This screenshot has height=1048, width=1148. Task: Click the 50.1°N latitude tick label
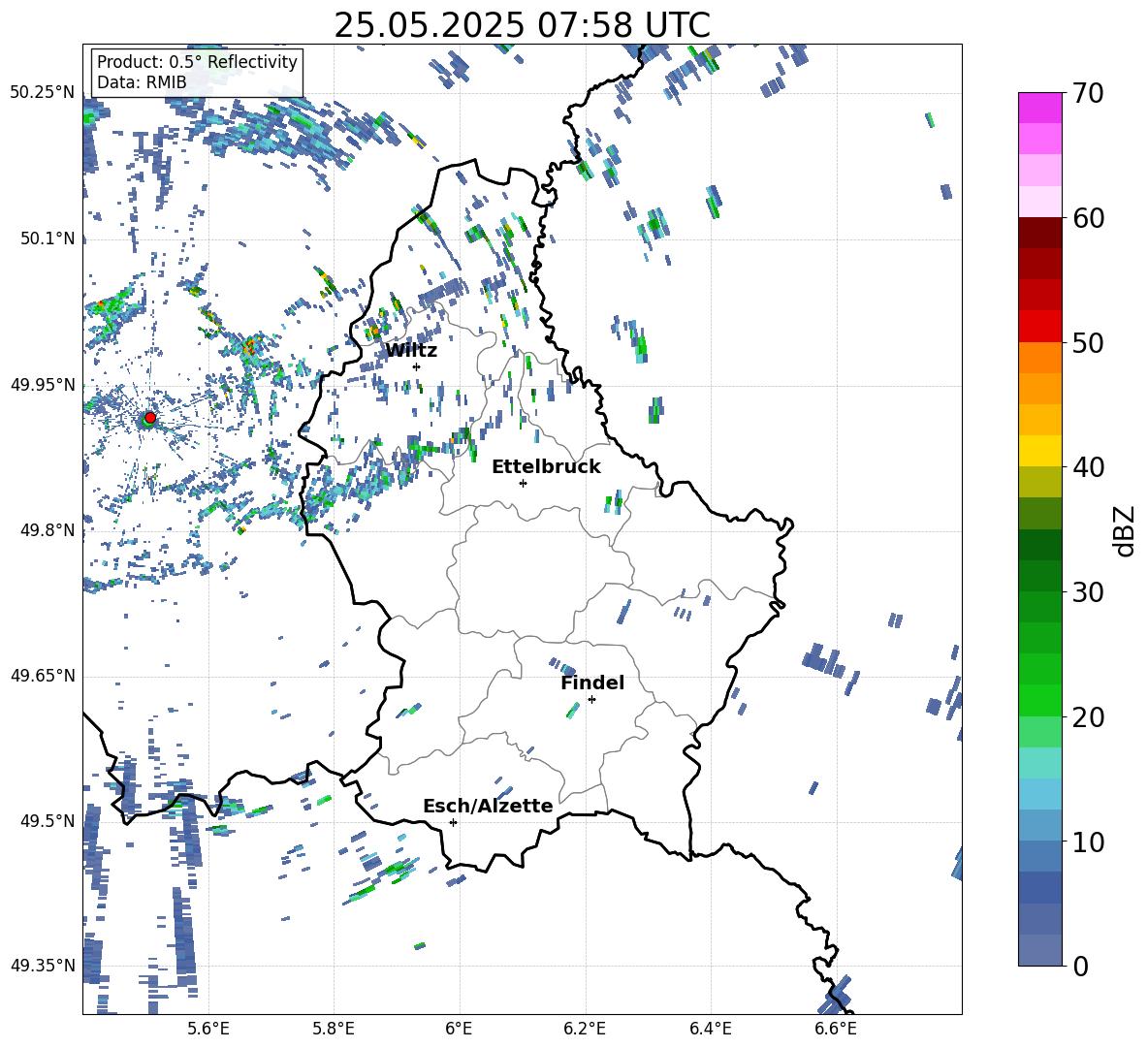point(48,238)
